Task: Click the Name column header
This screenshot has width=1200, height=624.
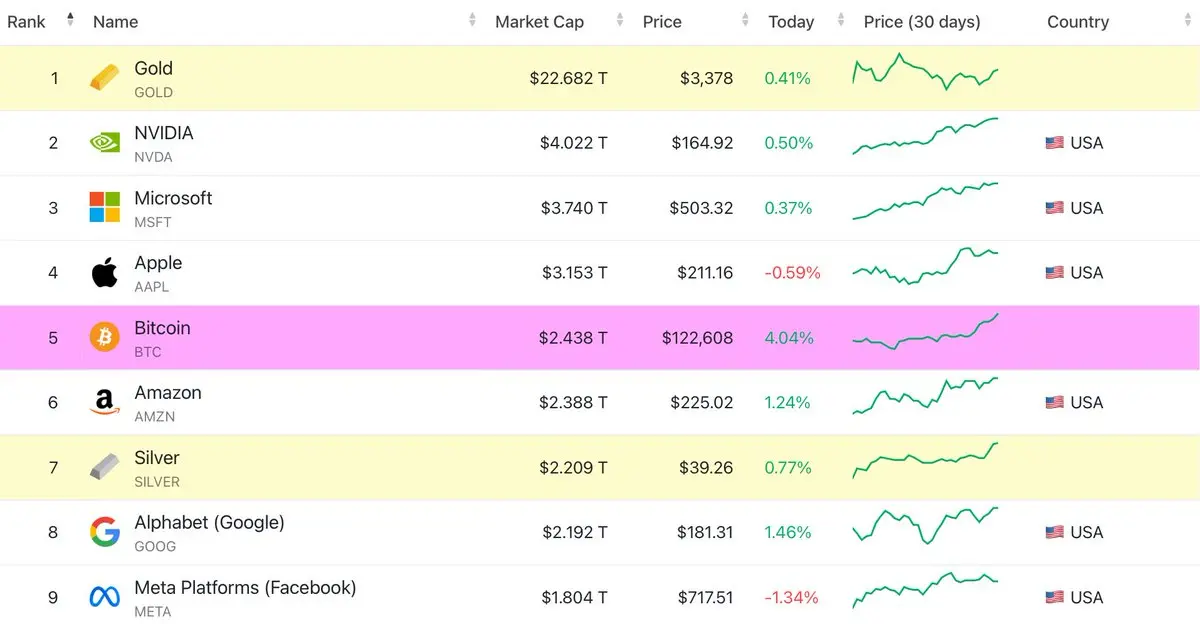Action: coord(115,22)
